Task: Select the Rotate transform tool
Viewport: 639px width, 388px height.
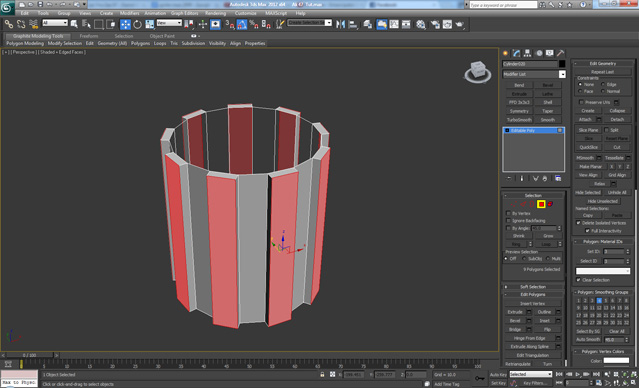Action: click(x=137, y=24)
